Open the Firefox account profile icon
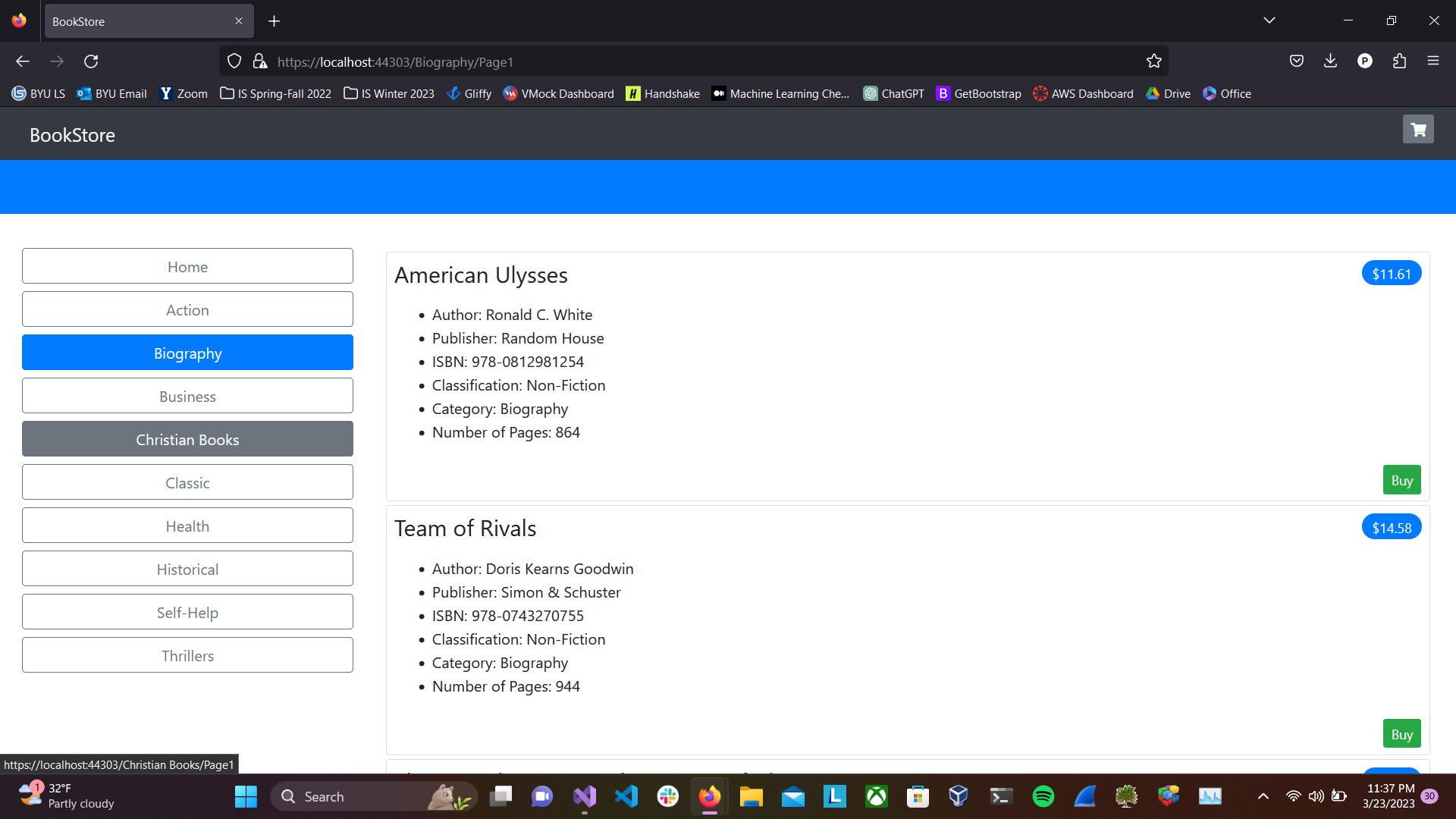 pyautogui.click(x=1365, y=61)
